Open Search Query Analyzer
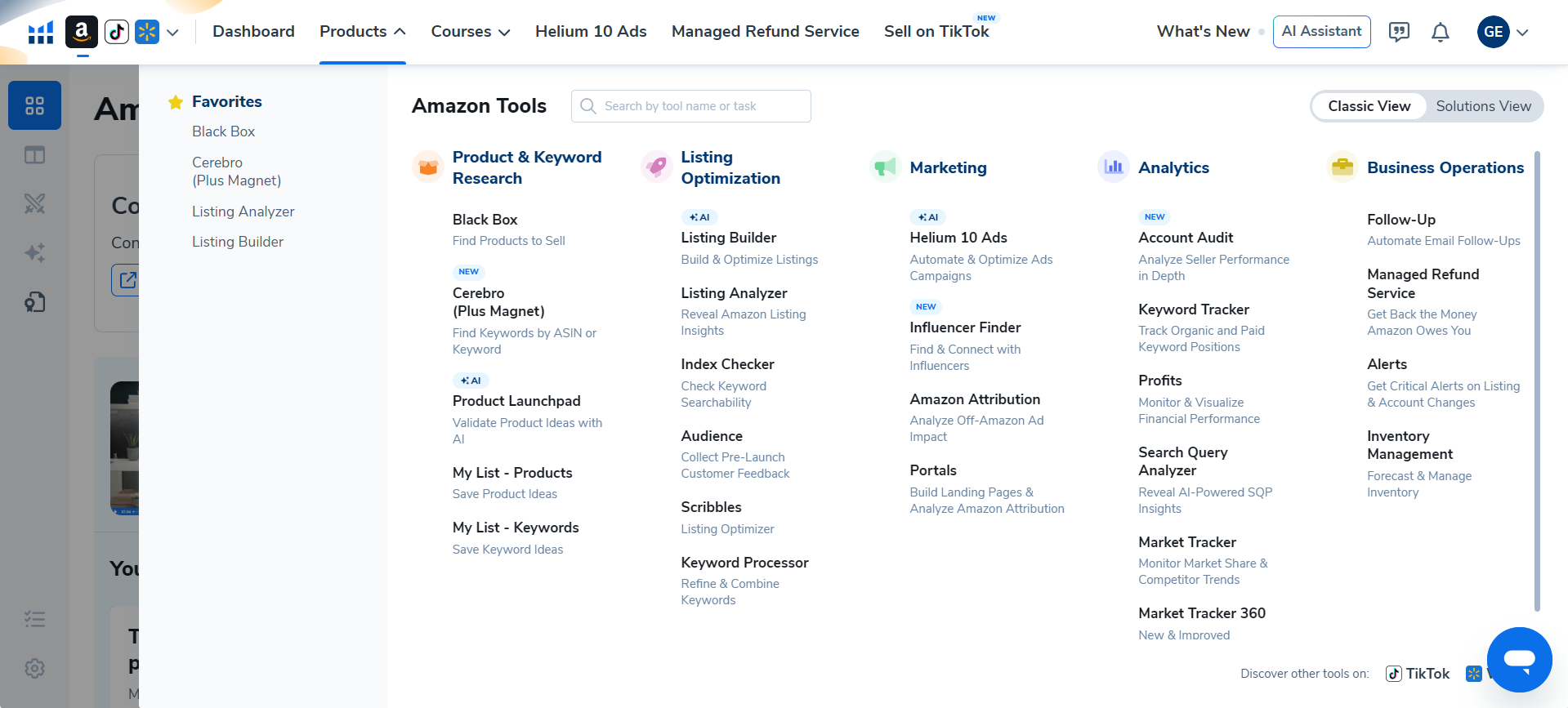 coord(1182,461)
